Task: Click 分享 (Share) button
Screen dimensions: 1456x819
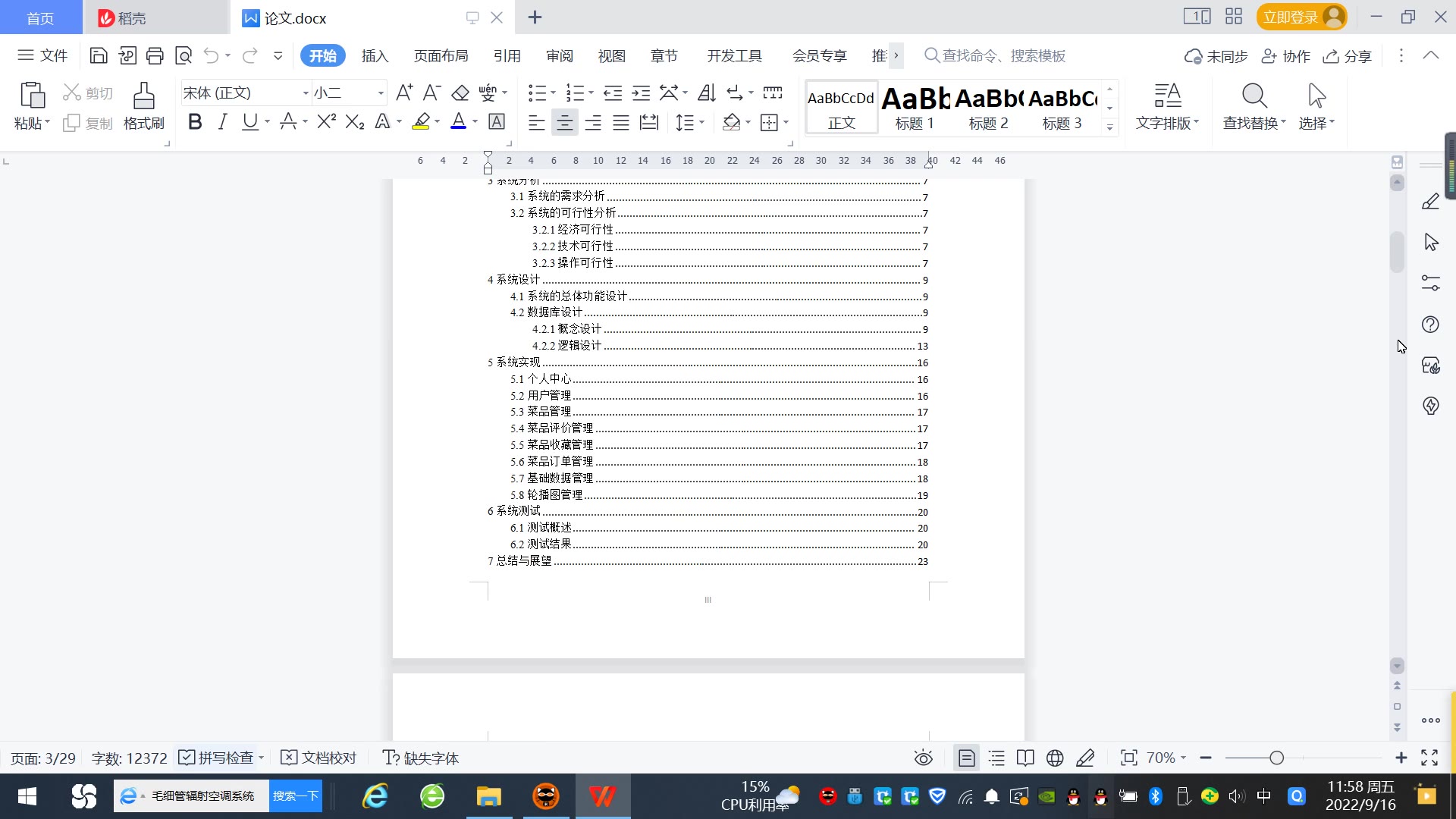Action: pos(1348,56)
